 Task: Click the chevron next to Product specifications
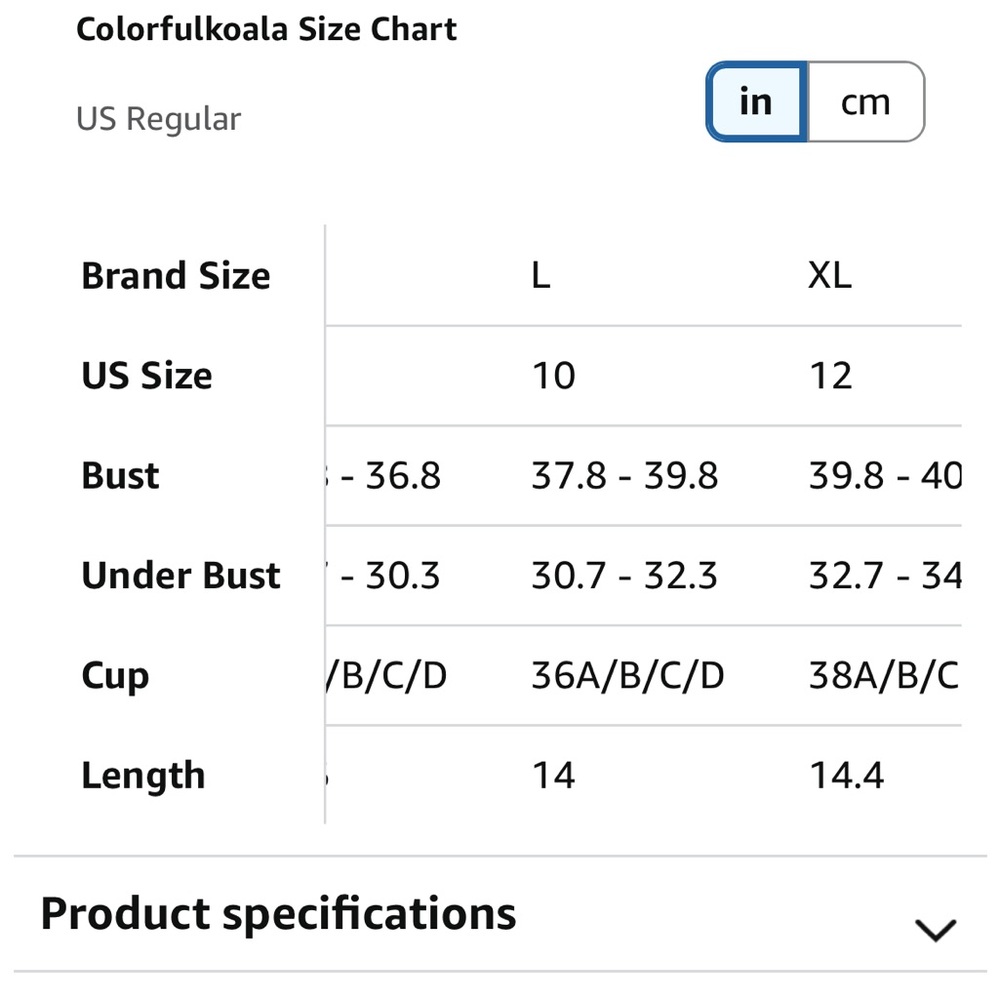click(x=933, y=928)
